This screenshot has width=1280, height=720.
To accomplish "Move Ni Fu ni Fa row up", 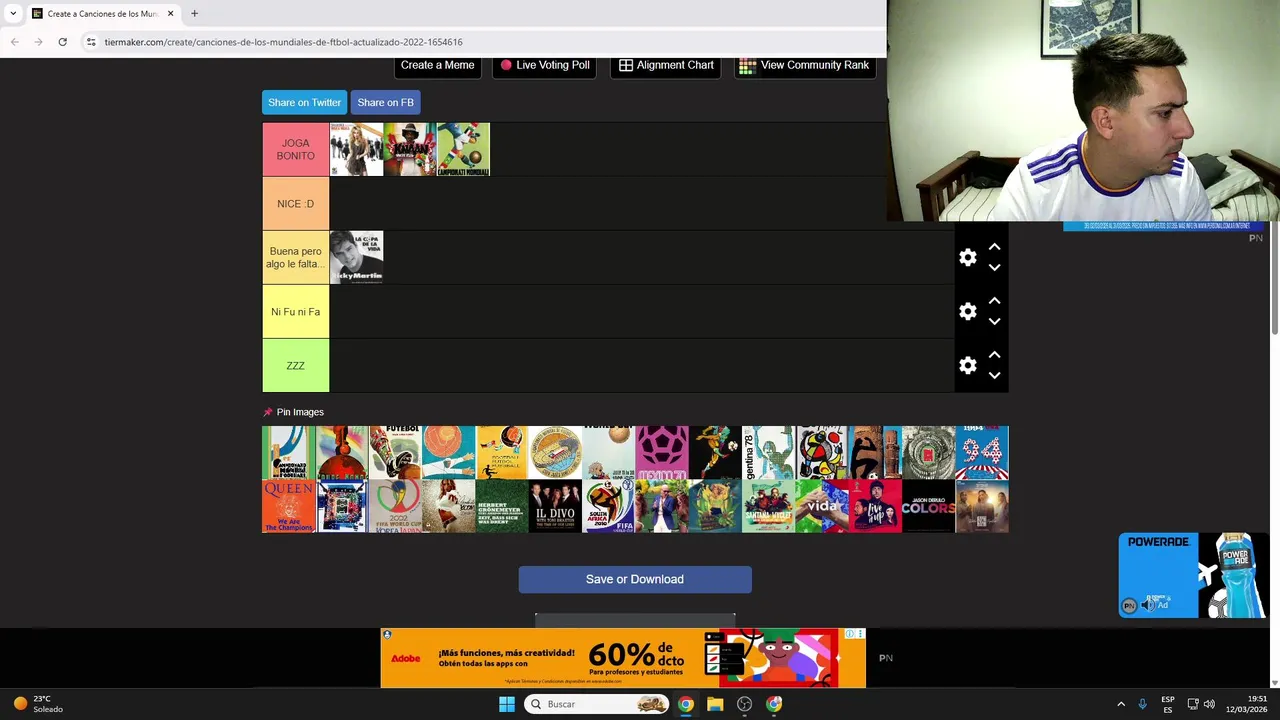I will pyautogui.click(x=994, y=301).
